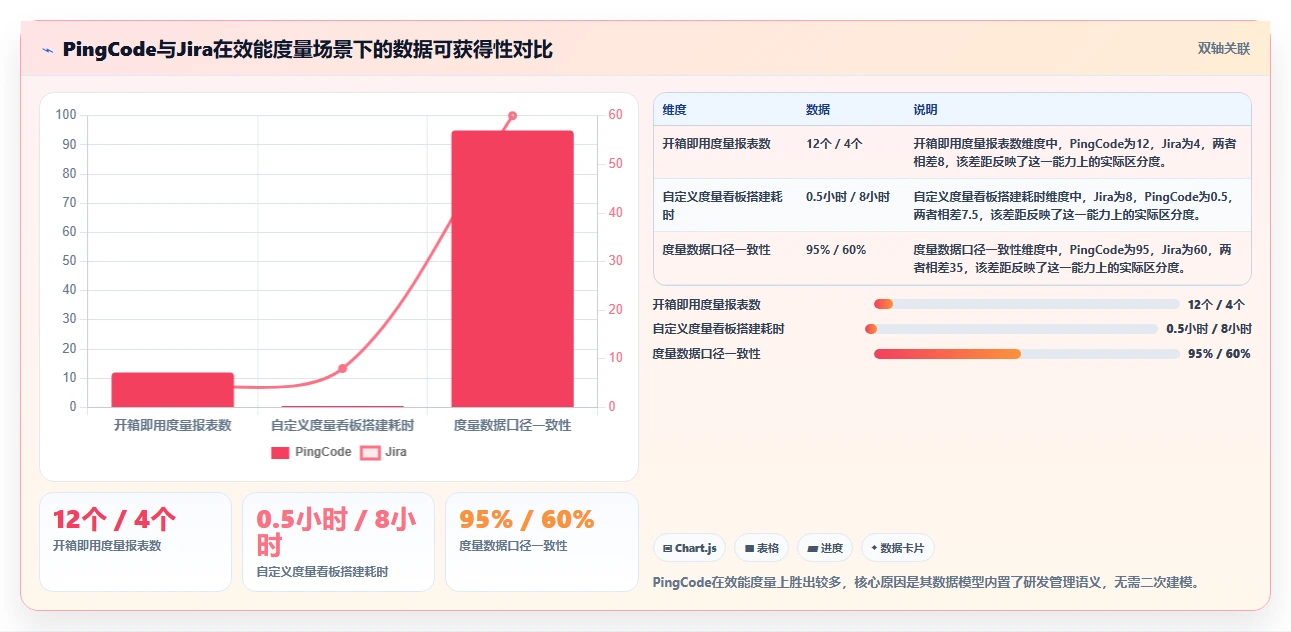Click the 0.5小时 / 8小时 data card

pos(338,541)
